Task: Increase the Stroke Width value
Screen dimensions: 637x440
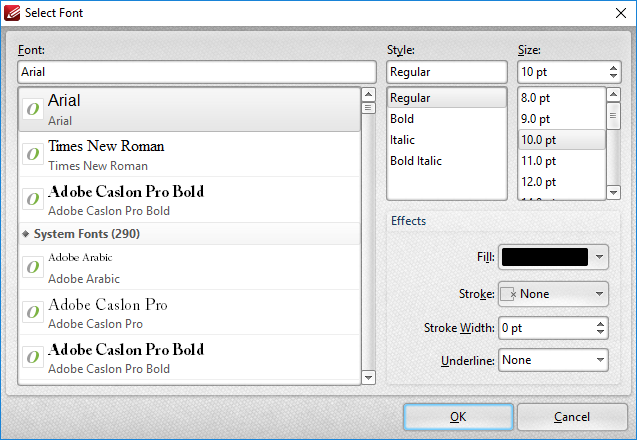Action: (600, 324)
